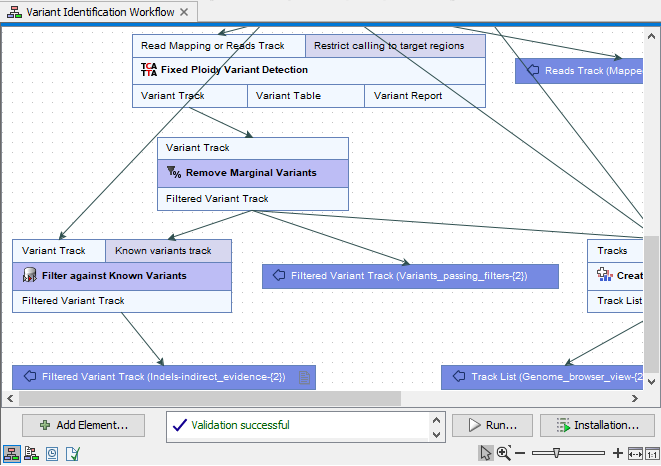Click the Add Element button
This screenshot has height=466, width=661.
(x=84, y=425)
